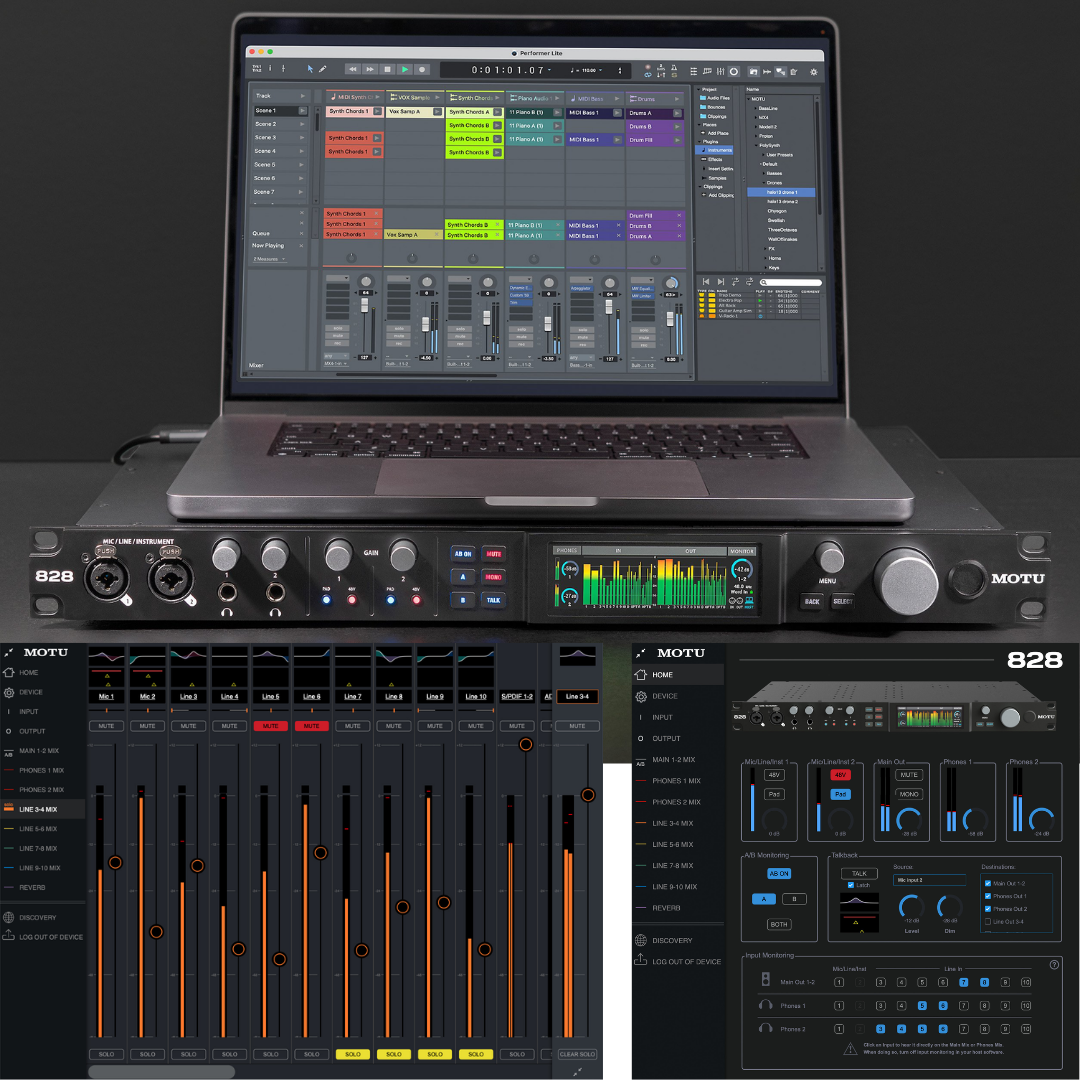Check Line Out 3-4 talkback destination
Screen dimensions: 1080x1080
[988, 922]
